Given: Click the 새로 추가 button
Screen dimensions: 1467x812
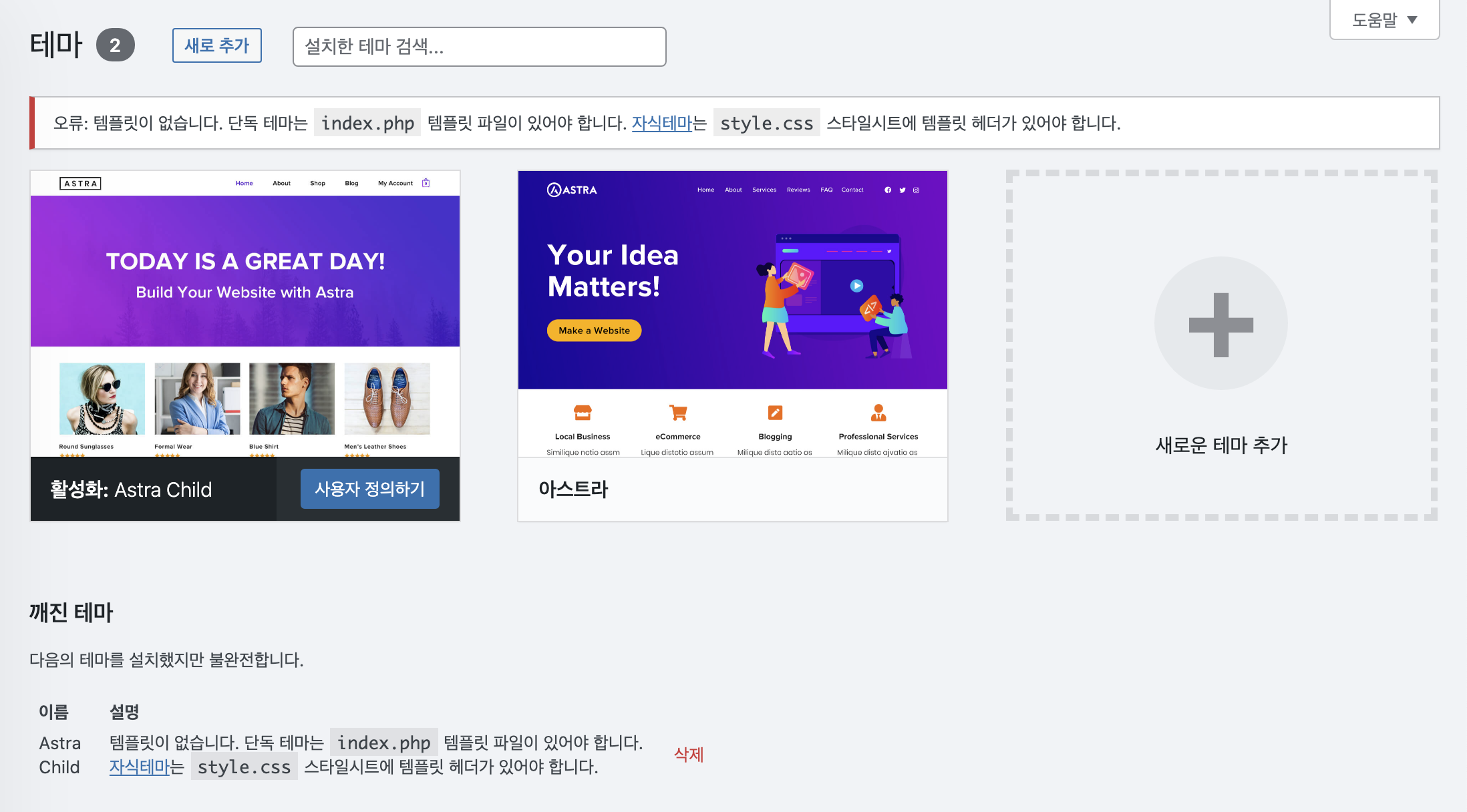Looking at the screenshot, I should [217, 45].
